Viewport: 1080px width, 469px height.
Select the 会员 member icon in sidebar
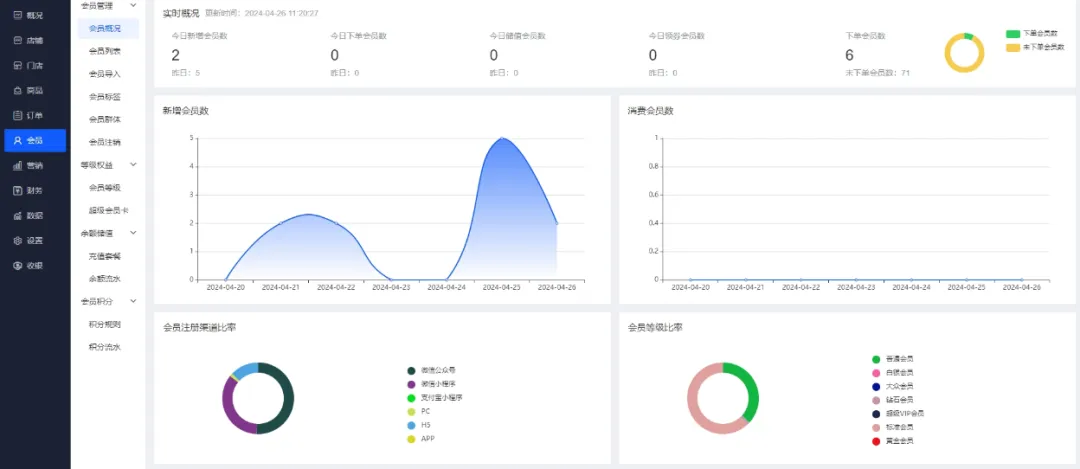[x=18, y=140]
